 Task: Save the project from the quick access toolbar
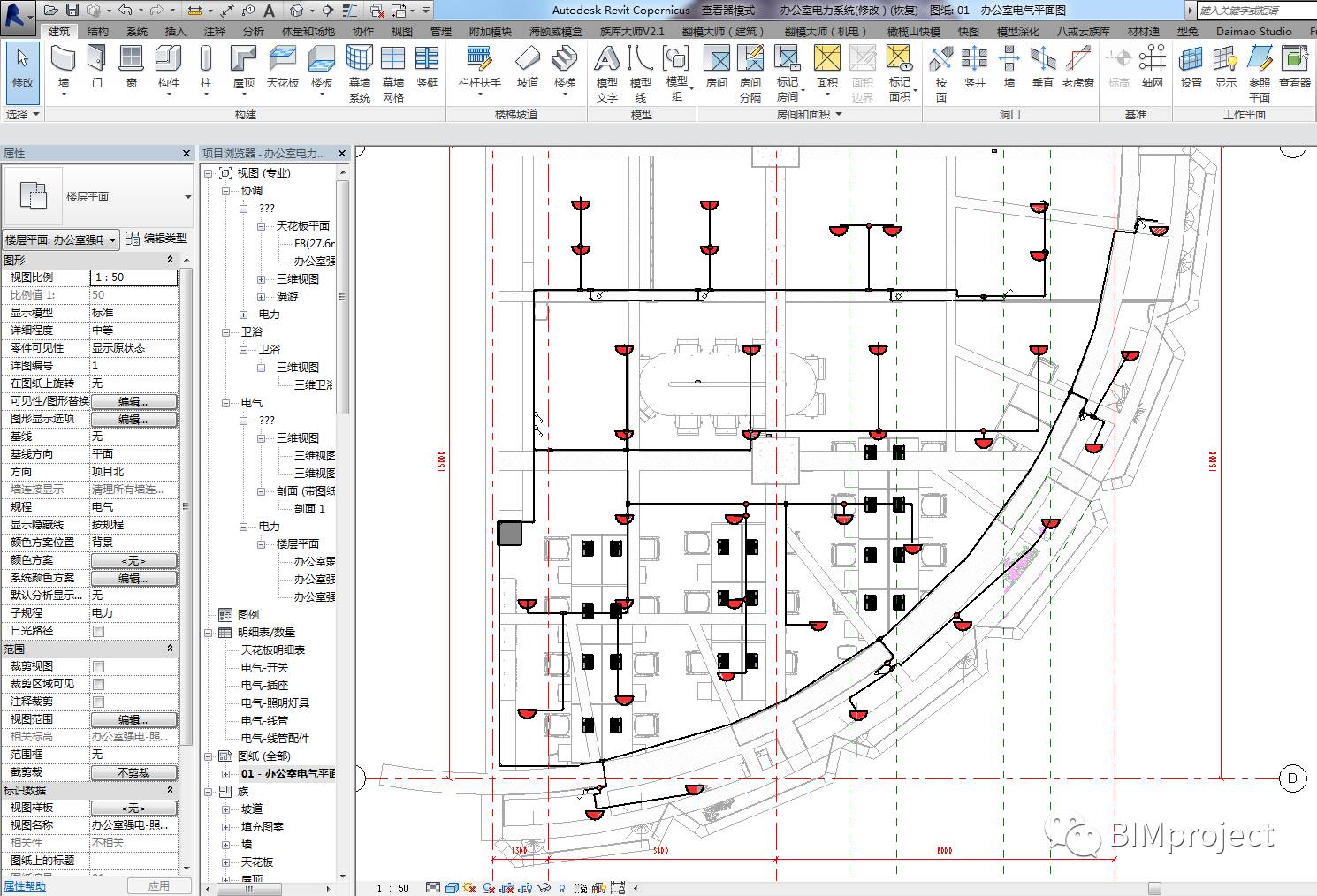(72, 11)
